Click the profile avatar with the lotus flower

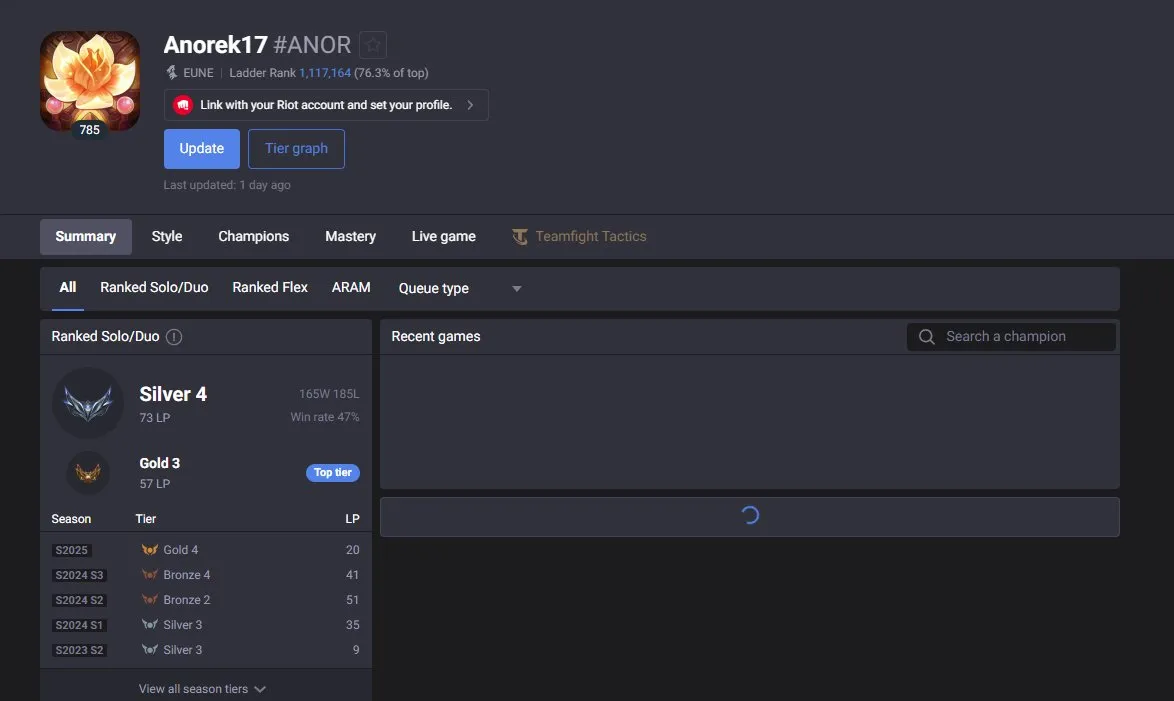pos(90,81)
